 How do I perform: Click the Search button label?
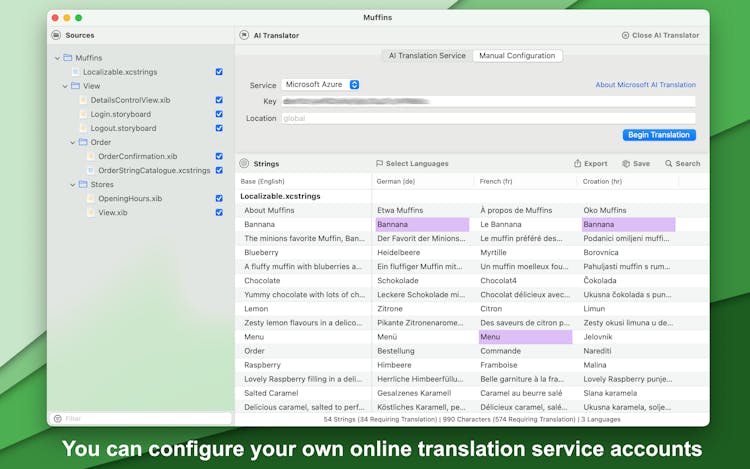pos(687,164)
